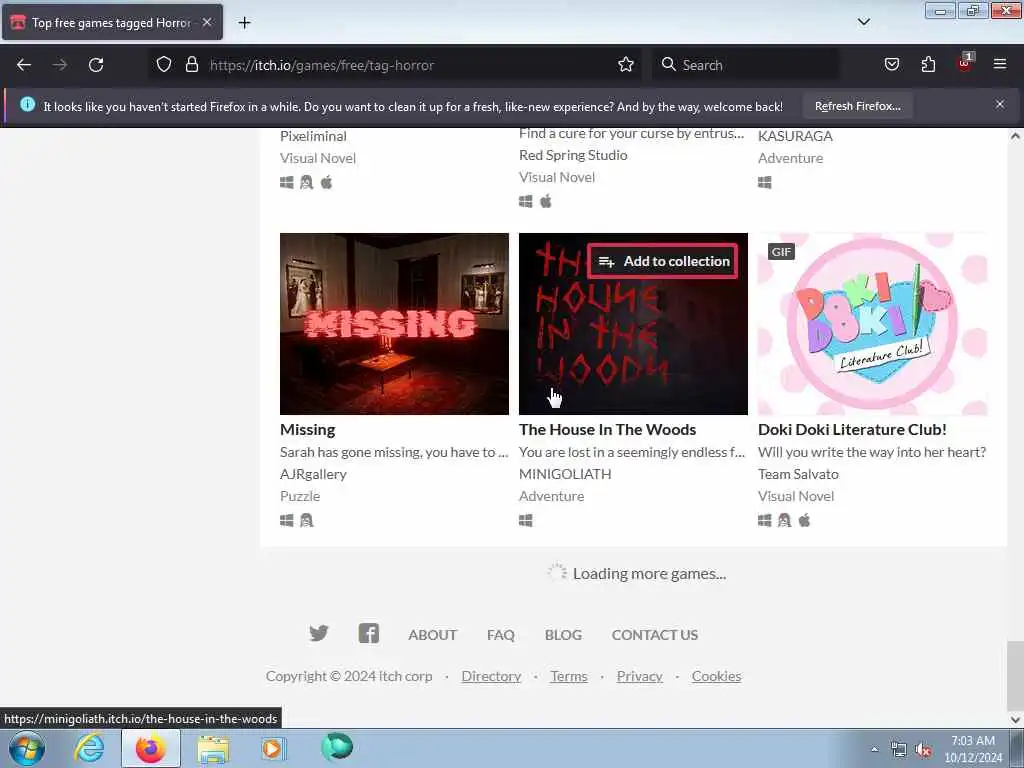The width and height of the screenshot is (1024, 768).
Task: Open Windows Media Player from taskbar
Action: (x=273, y=749)
